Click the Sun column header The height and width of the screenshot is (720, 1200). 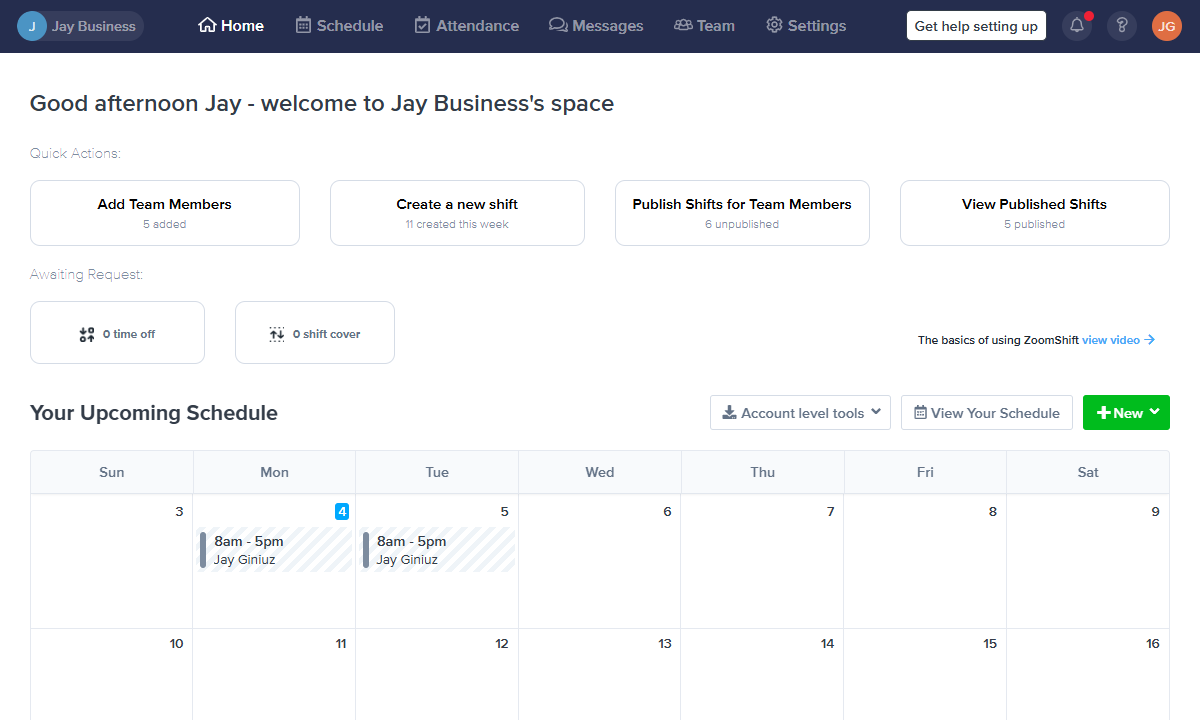click(112, 472)
